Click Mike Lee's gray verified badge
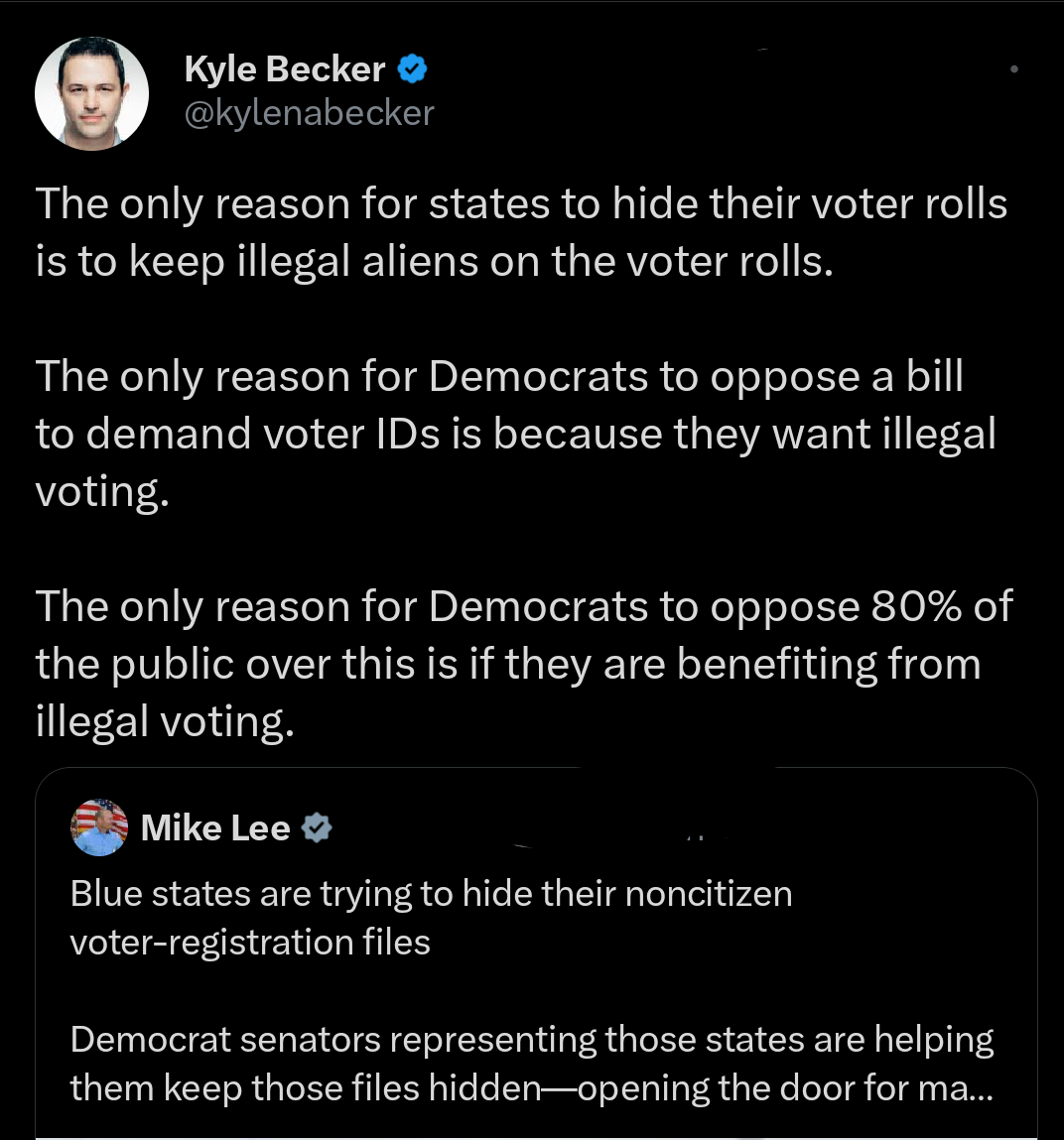The width and height of the screenshot is (1064, 1140). click(x=318, y=825)
